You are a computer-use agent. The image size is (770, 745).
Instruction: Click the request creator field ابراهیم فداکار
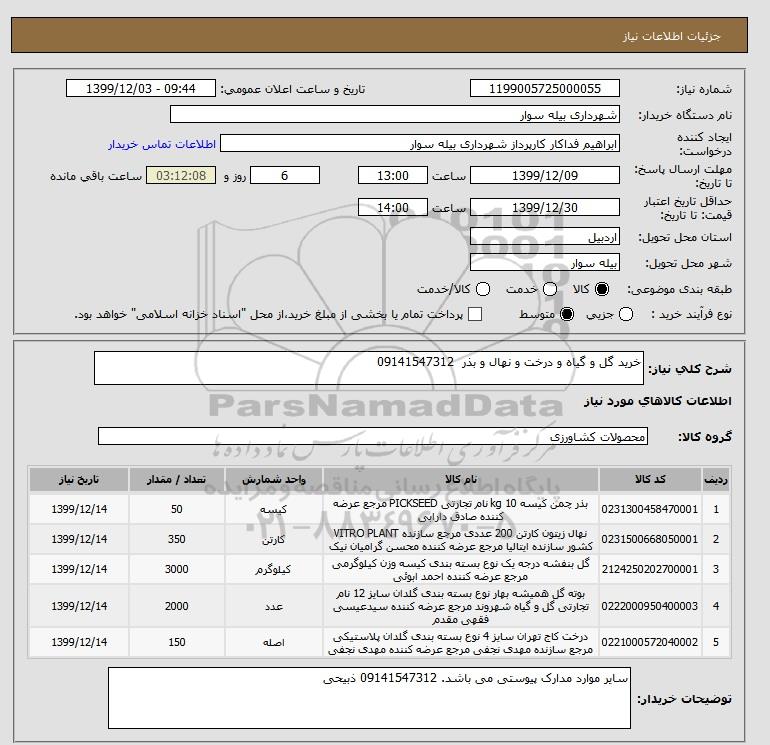(419, 144)
